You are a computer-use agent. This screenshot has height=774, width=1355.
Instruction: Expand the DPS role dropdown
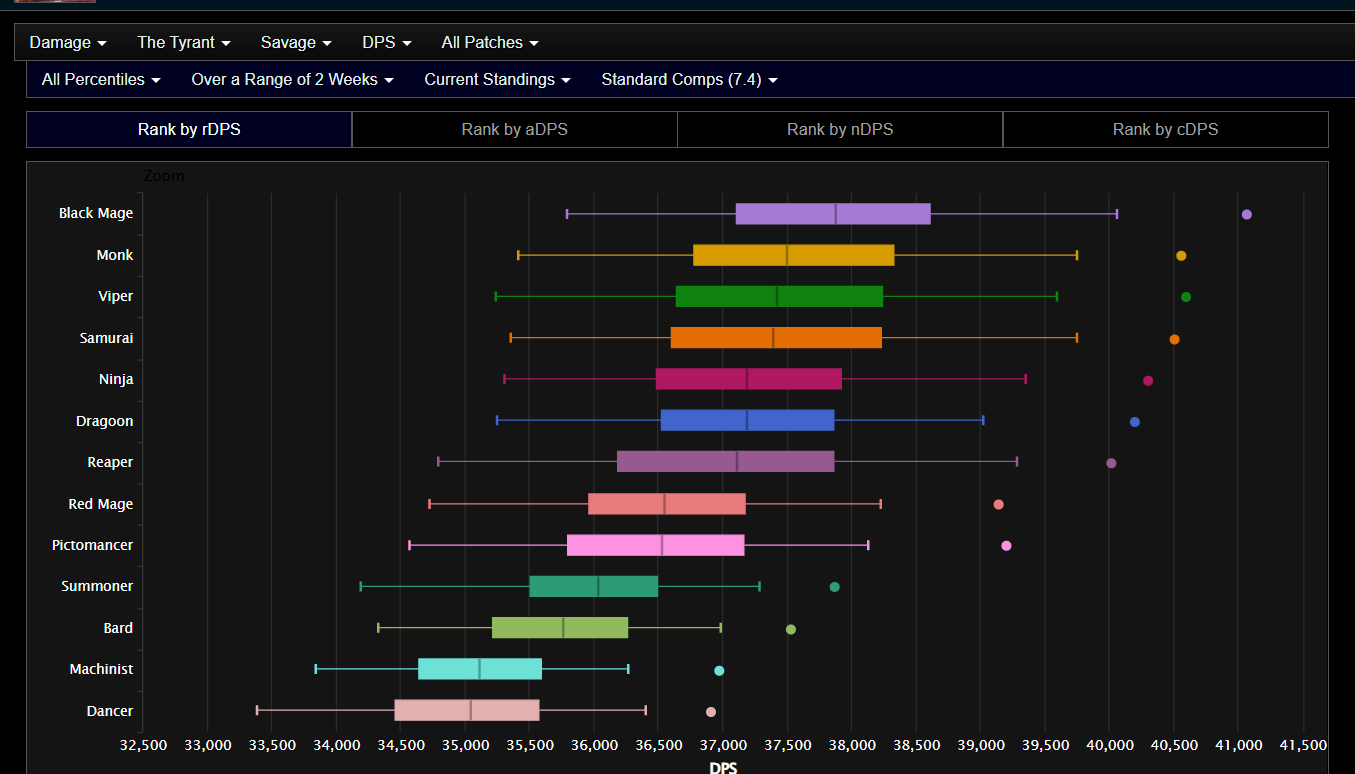[387, 42]
